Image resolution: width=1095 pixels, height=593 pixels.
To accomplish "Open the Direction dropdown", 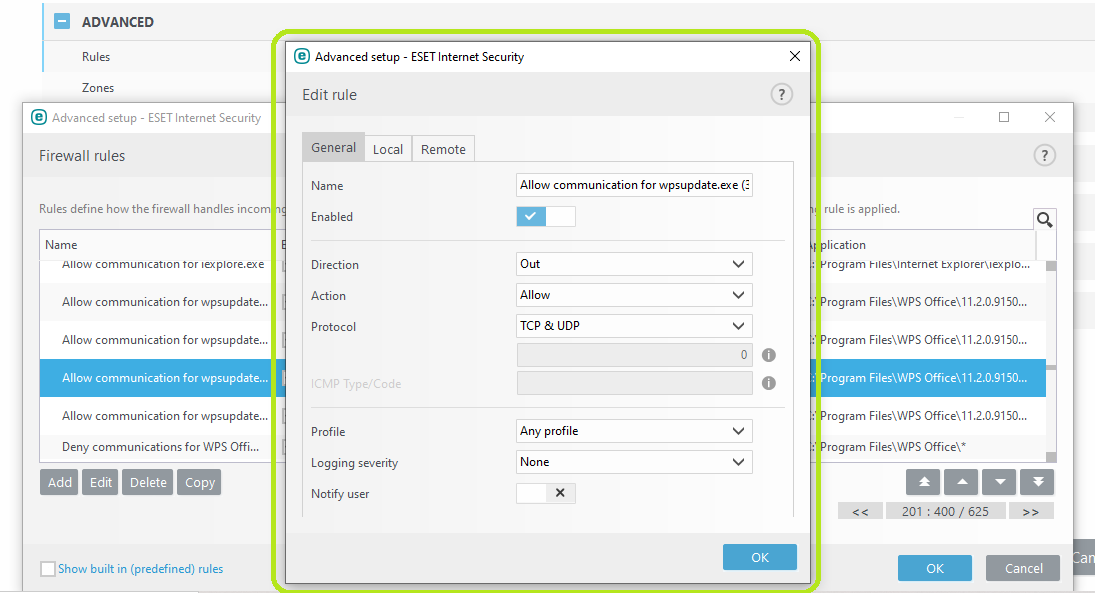I will tap(634, 264).
